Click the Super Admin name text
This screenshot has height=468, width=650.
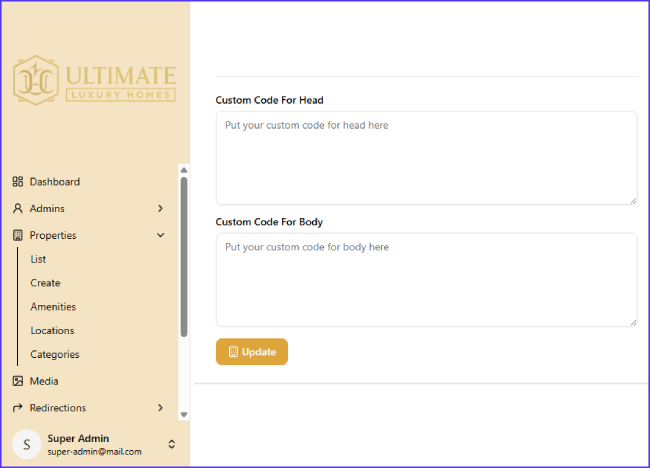pyautogui.click(x=78, y=438)
